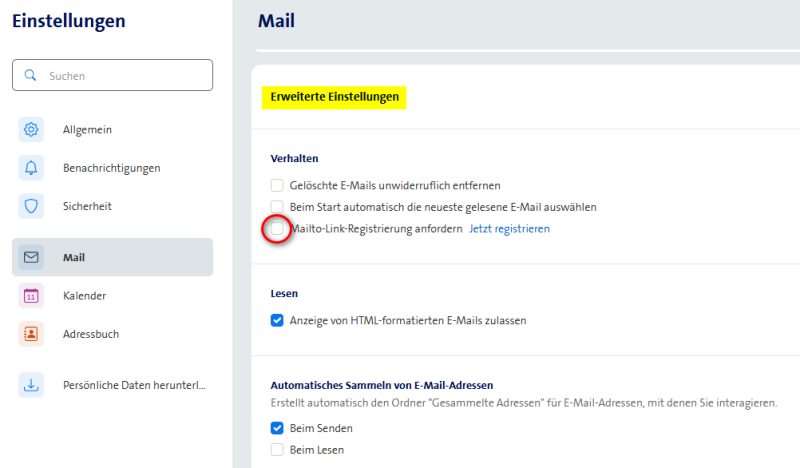Viewport: 800px width, 468px height.
Task: Click the contact icon for Adressbuch
Action: [31, 333]
